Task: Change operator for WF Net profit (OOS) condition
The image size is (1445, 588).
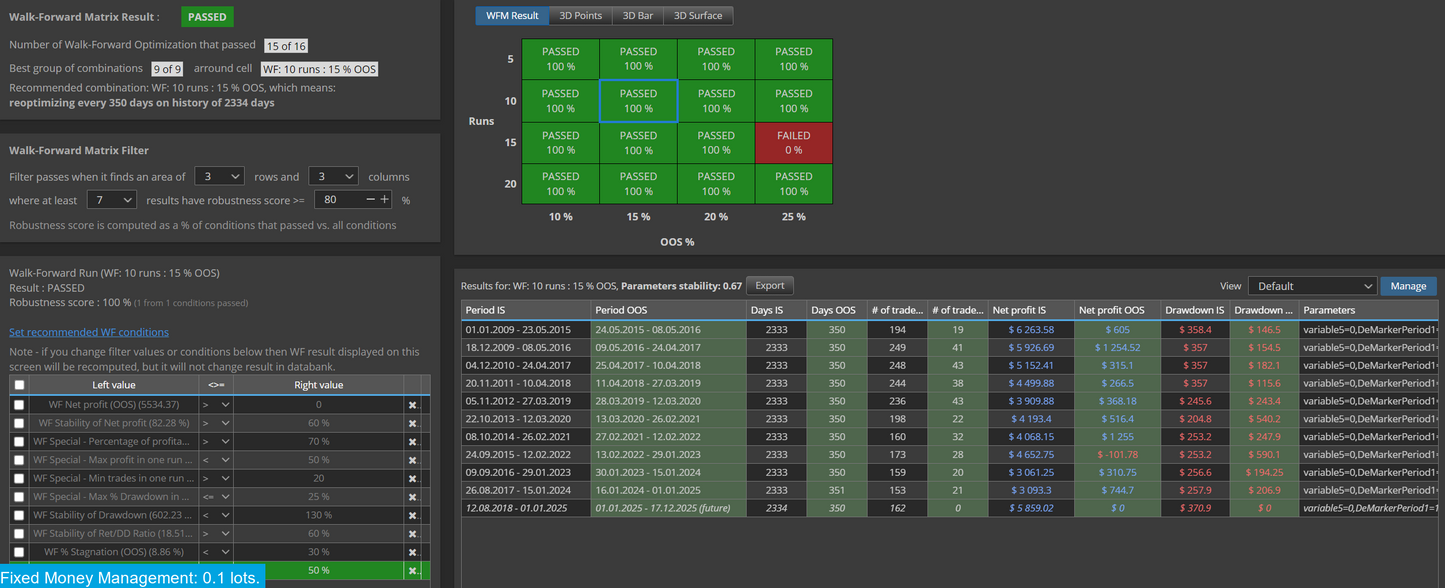Action: (216, 405)
